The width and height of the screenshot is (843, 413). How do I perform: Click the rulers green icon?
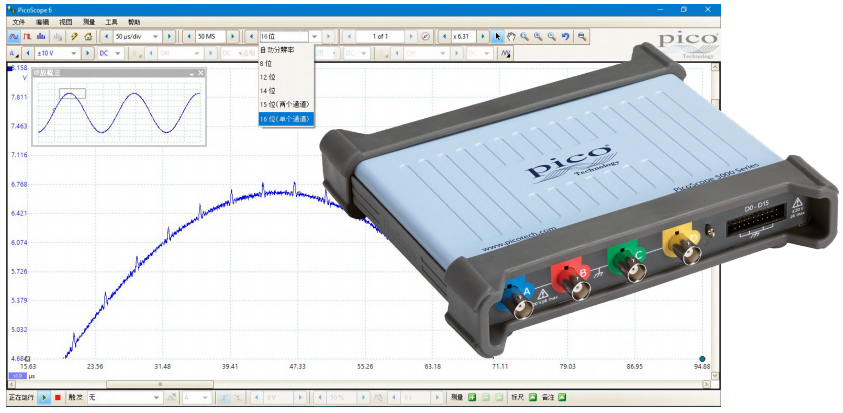(533, 397)
